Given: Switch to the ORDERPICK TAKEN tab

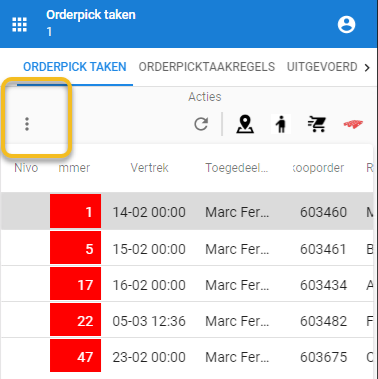Looking at the screenshot, I should click(x=75, y=67).
